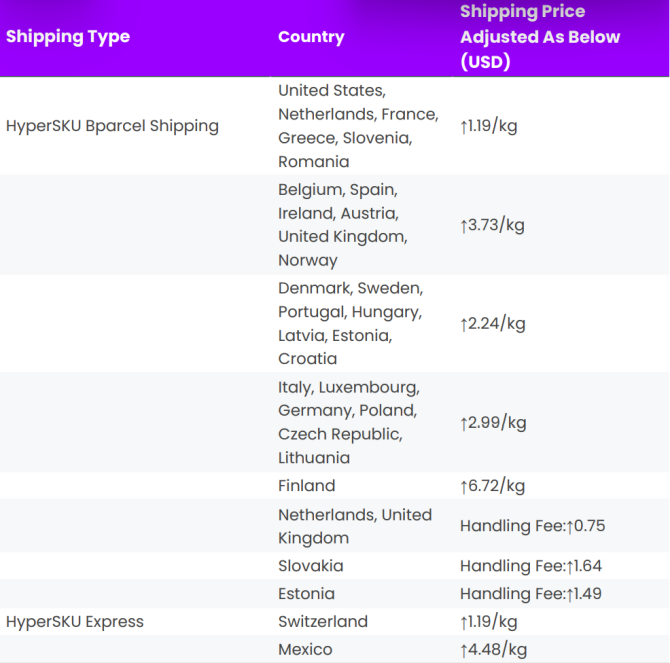Click the Handling Fee ↑1.64 cell
The width and height of the screenshot is (670, 663).
click(530, 566)
